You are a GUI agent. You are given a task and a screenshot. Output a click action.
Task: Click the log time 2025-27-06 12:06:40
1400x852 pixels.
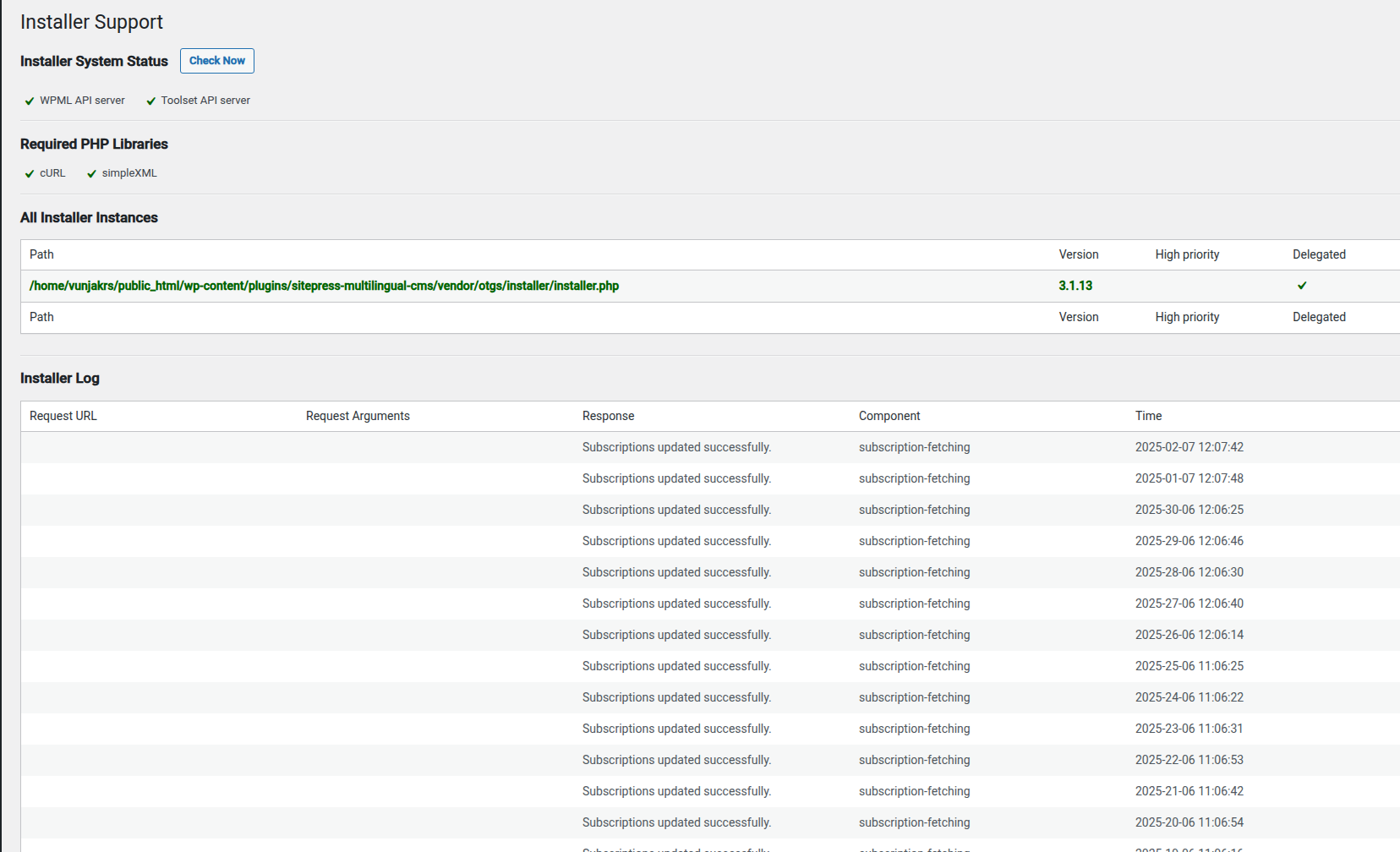pos(1189,603)
